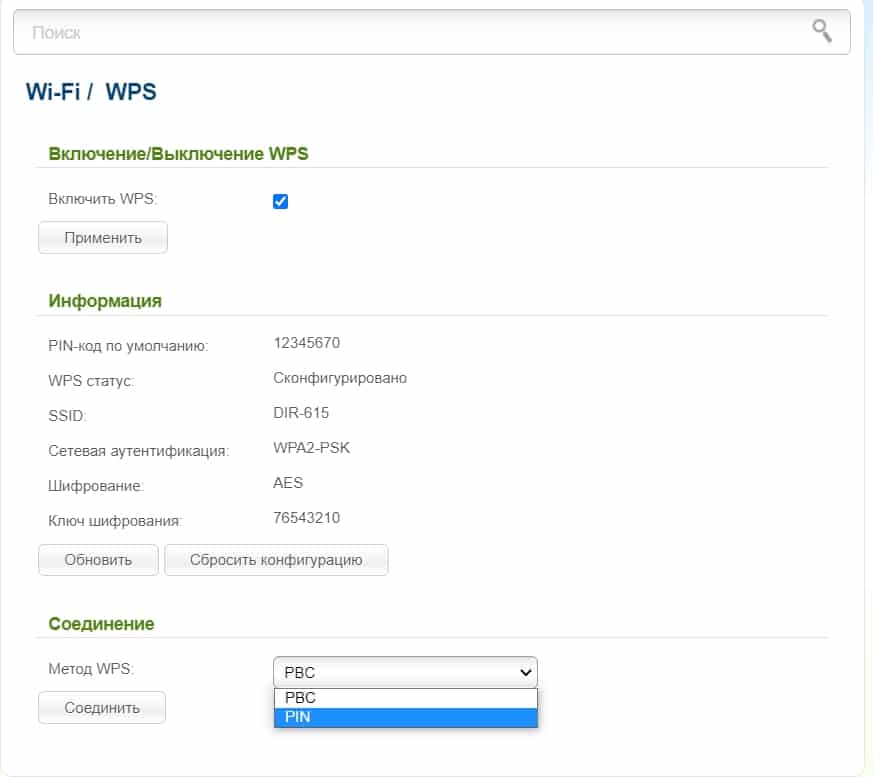Click the Ключ шифрования label
Image resolution: width=873 pixels, height=777 pixels.
[115, 521]
